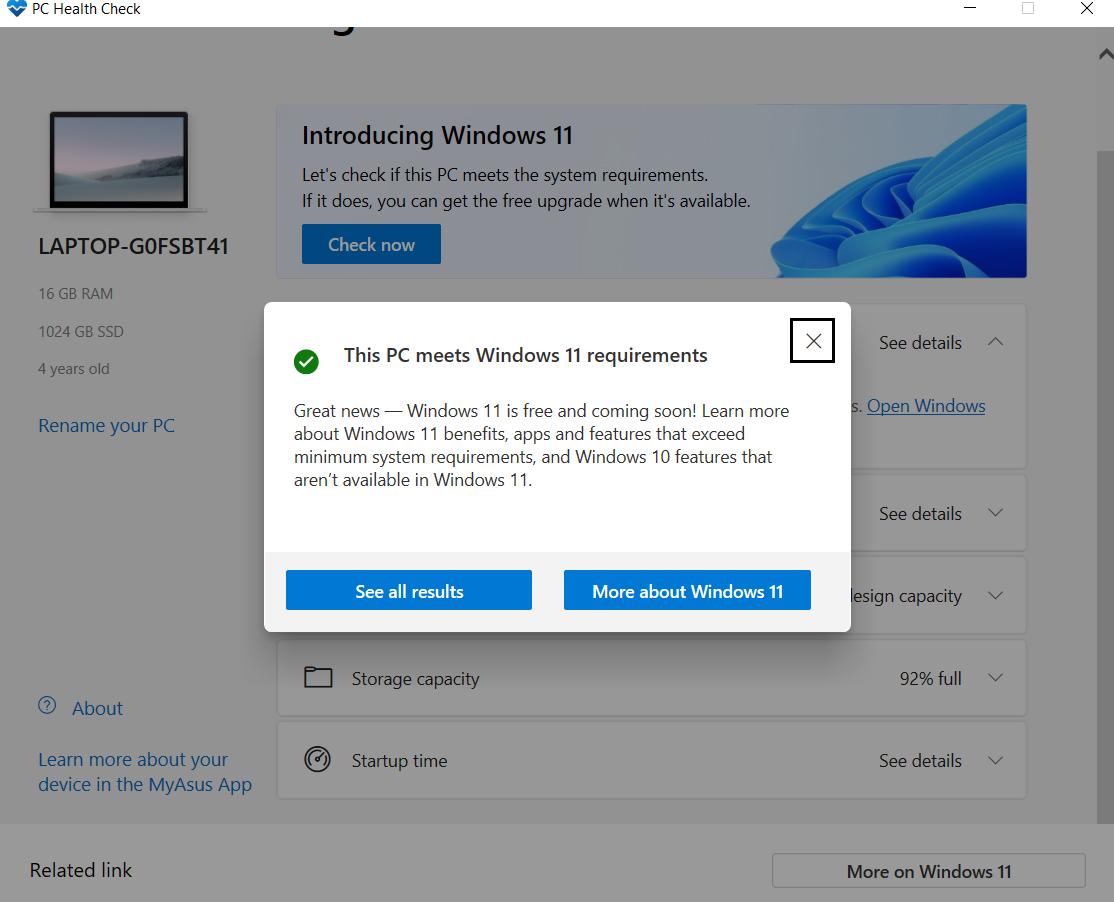Click See all results button
Viewport: 1114px width, 902px height.
[409, 590]
